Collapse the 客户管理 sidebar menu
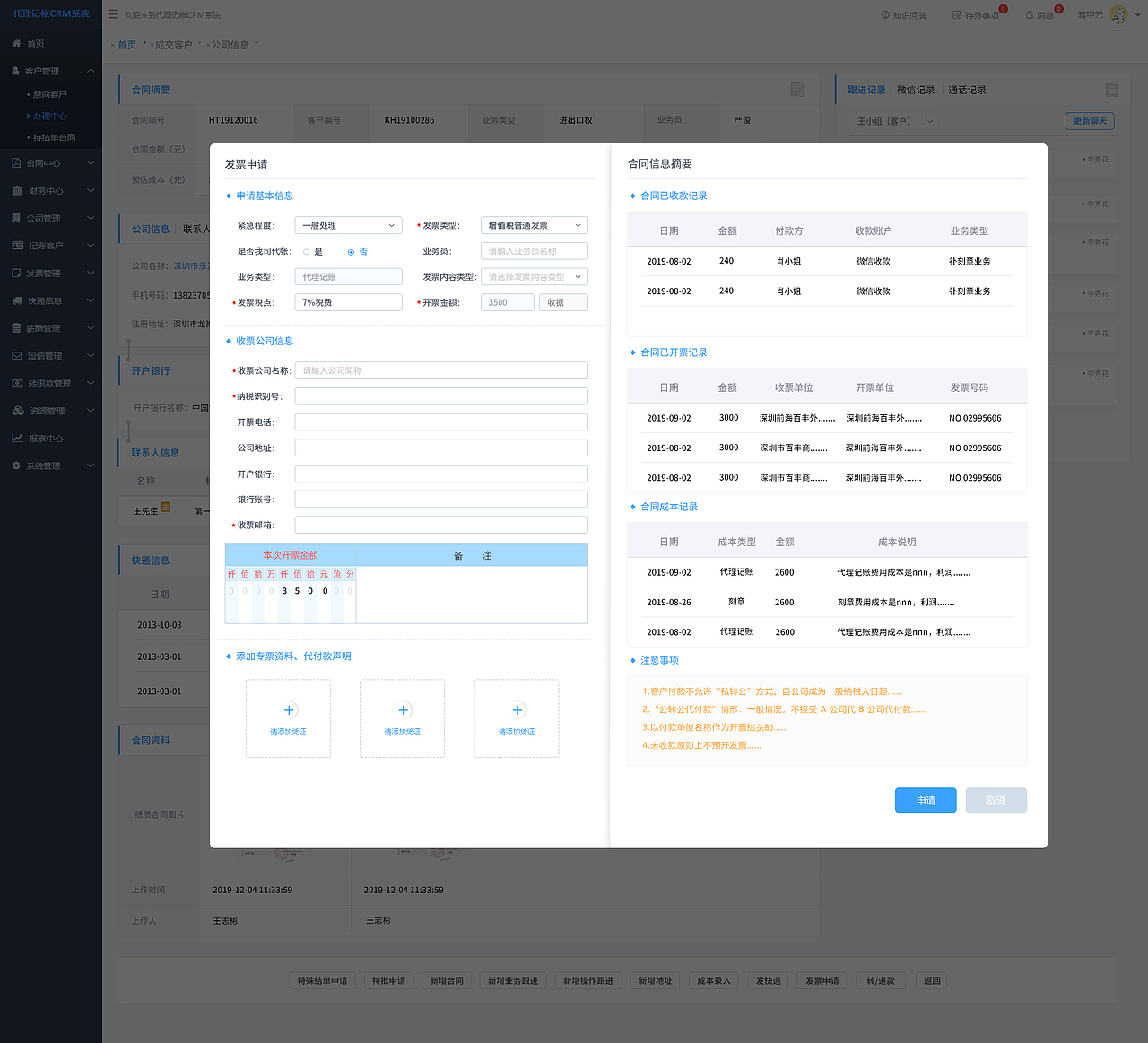This screenshot has width=1148, height=1043. (x=91, y=71)
